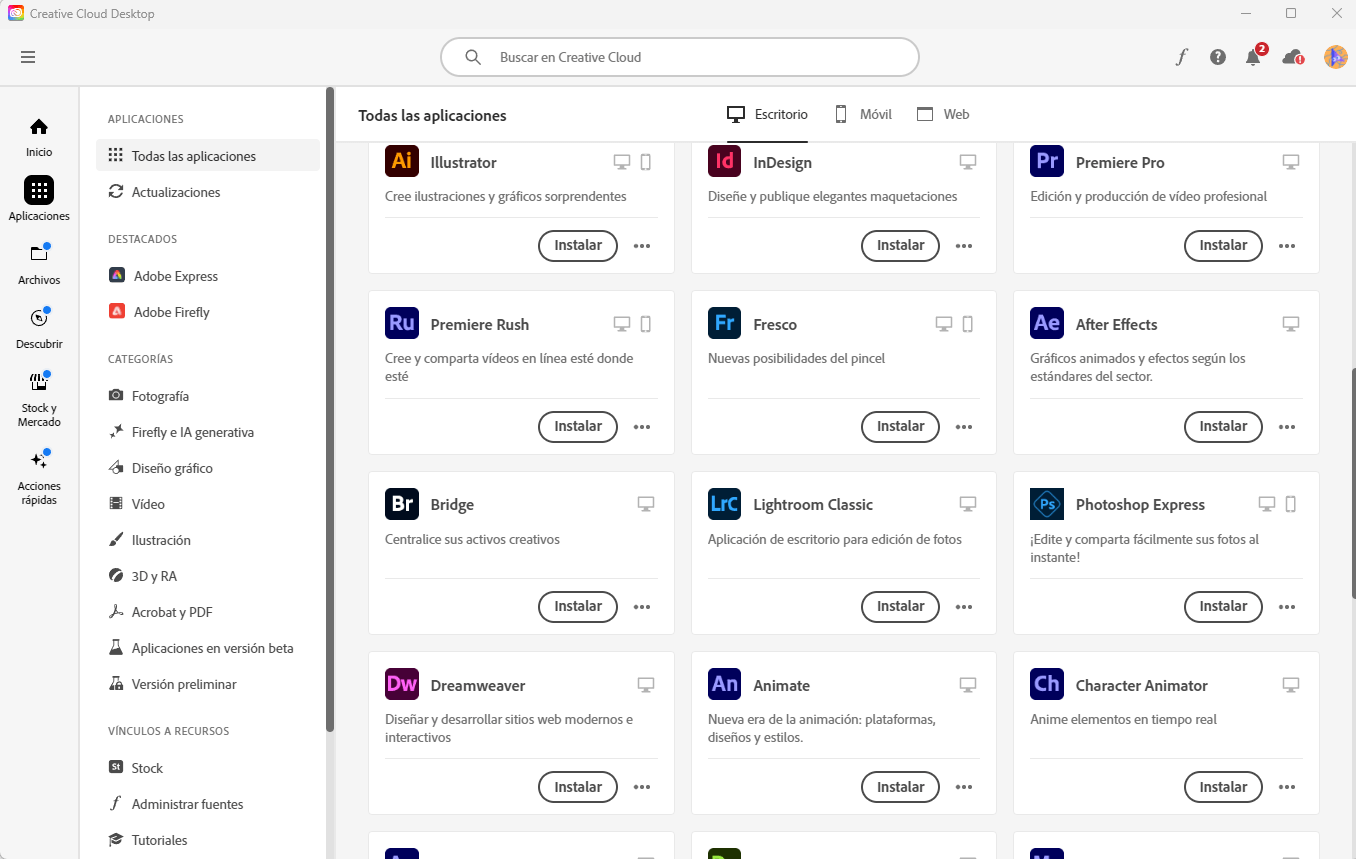Open Administrar fuentes link
1356x859 pixels.
point(208,804)
